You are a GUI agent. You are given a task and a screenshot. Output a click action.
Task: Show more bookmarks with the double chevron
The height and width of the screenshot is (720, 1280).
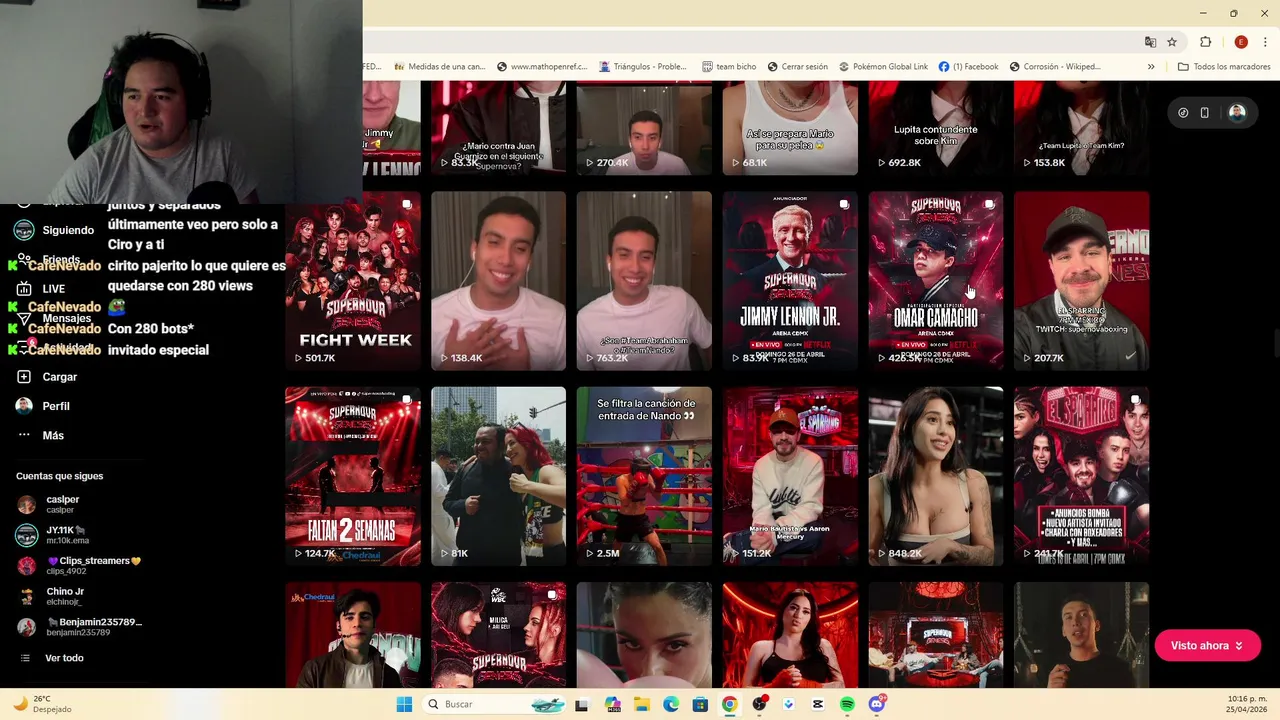coord(1151,66)
